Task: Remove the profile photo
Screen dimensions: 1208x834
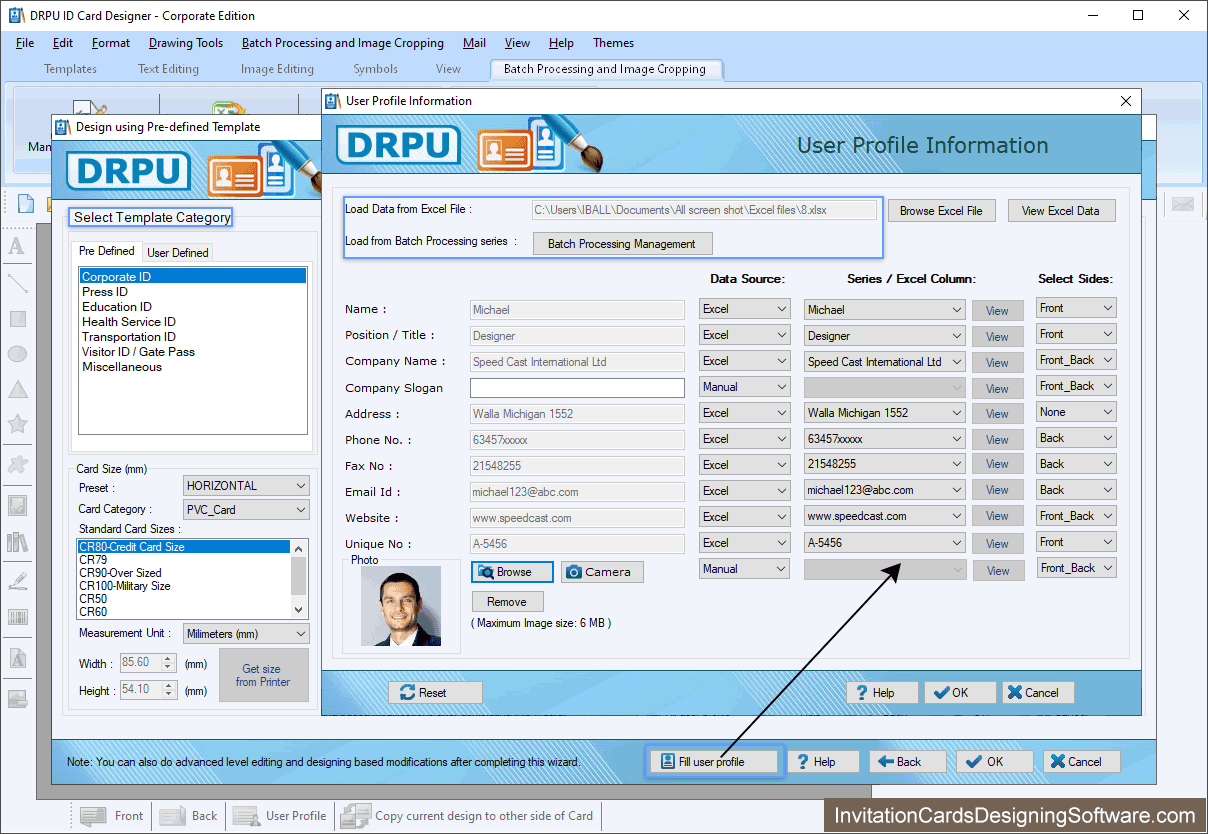Action: coord(507,602)
